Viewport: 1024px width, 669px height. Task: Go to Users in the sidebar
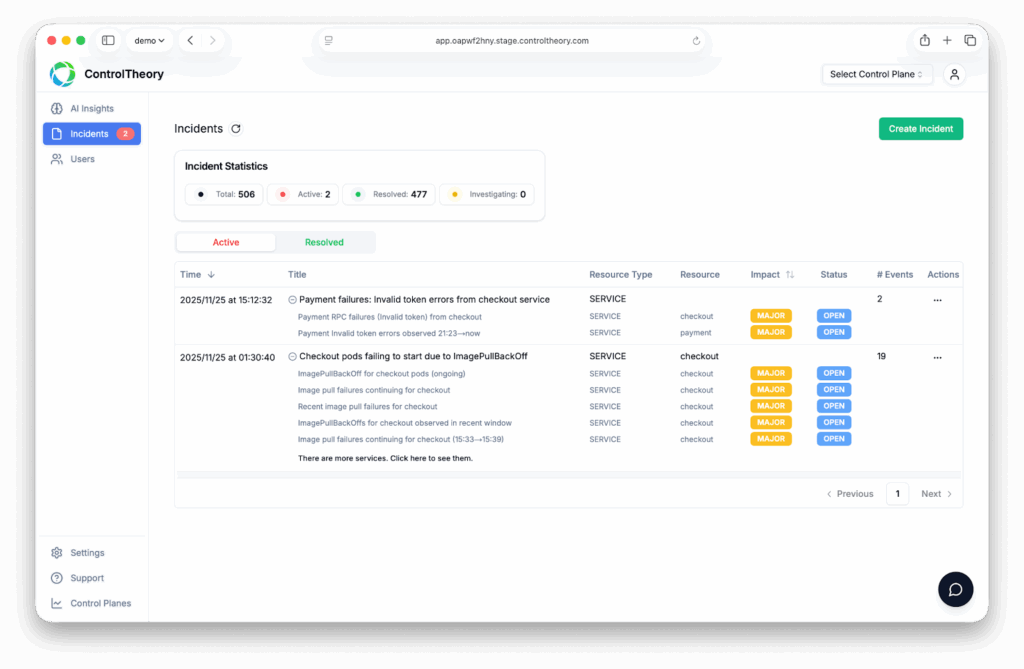[x=82, y=159]
